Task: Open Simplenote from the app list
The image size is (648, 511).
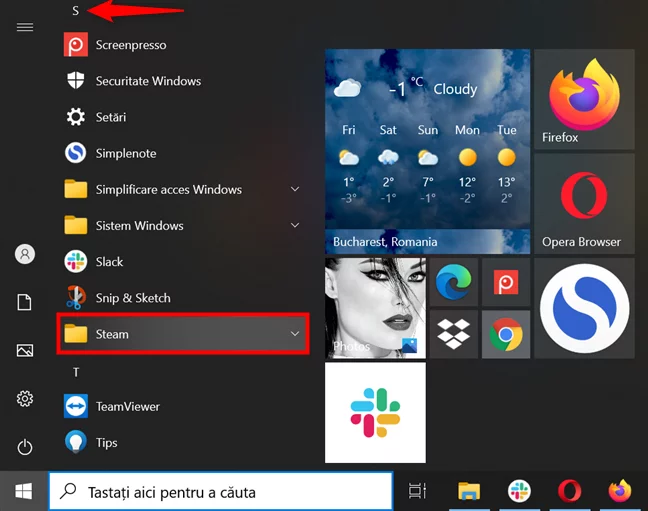Action: click(182, 153)
